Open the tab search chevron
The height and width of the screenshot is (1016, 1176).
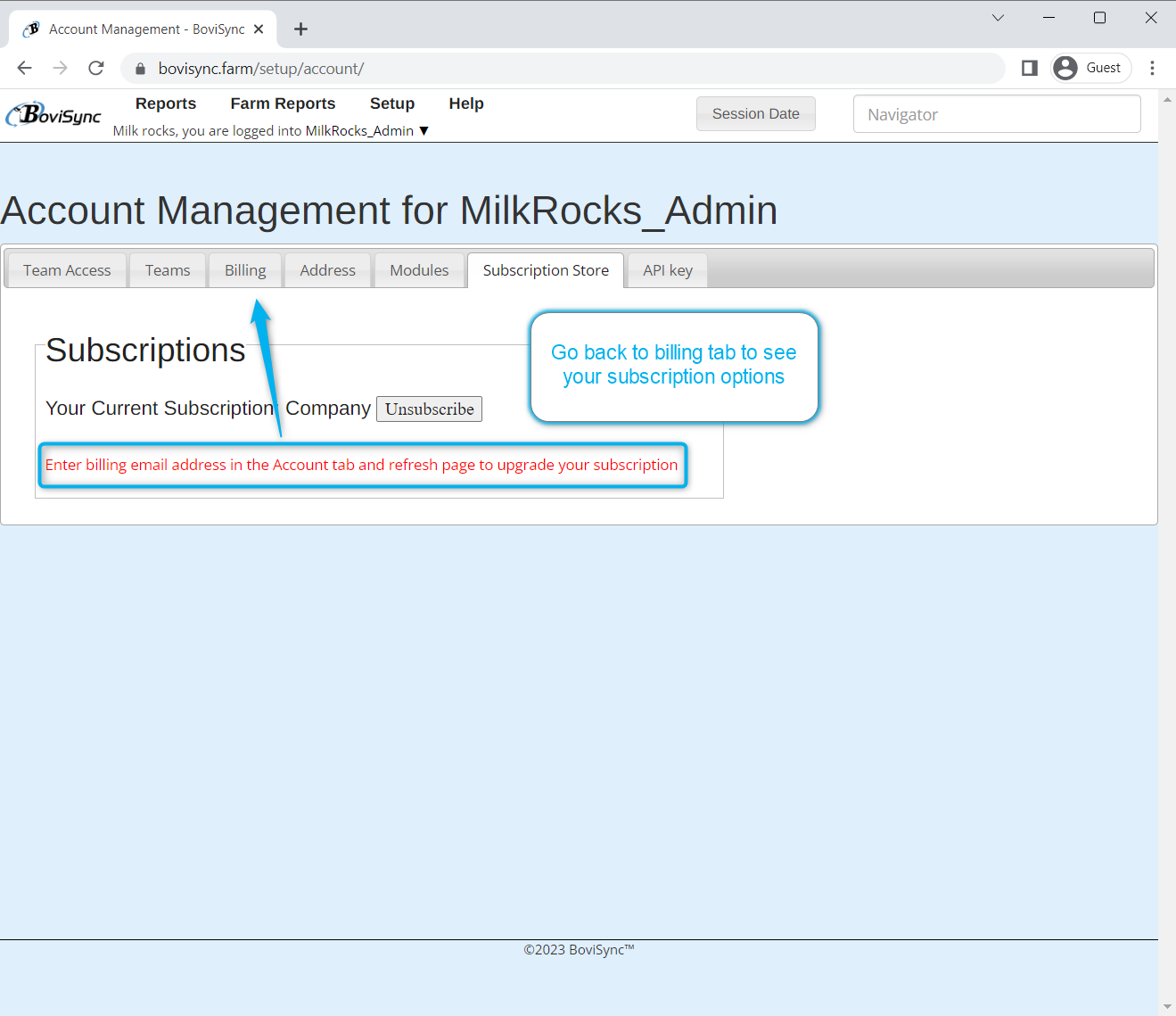[x=998, y=18]
